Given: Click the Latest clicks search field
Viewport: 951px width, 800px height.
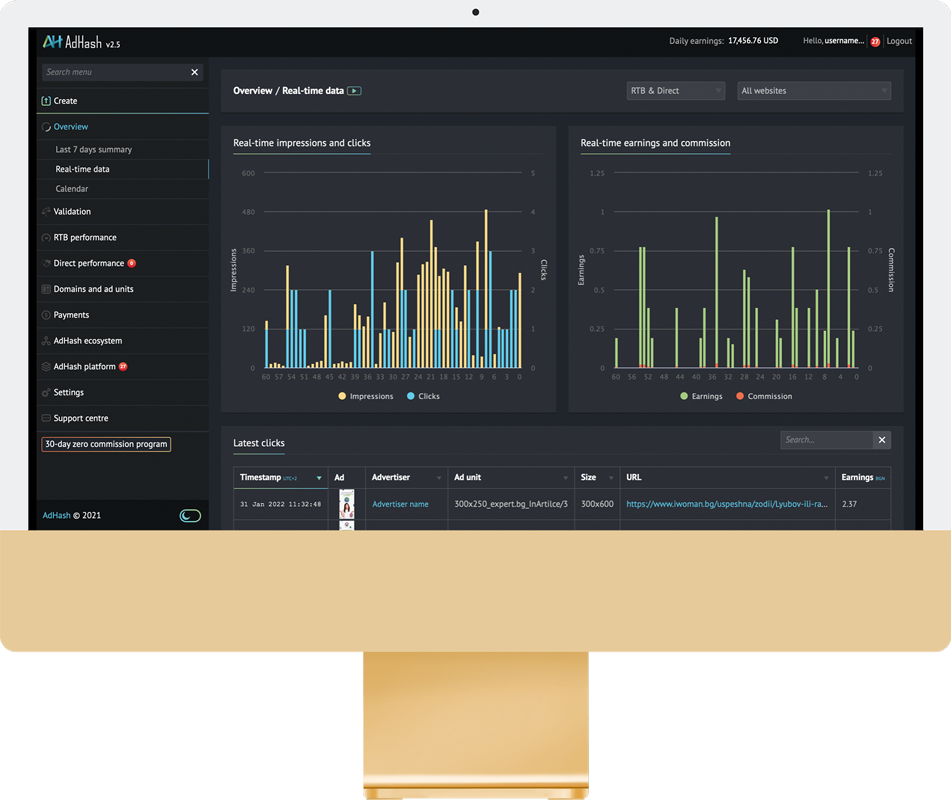Looking at the screenshot, I should [826, 440].
